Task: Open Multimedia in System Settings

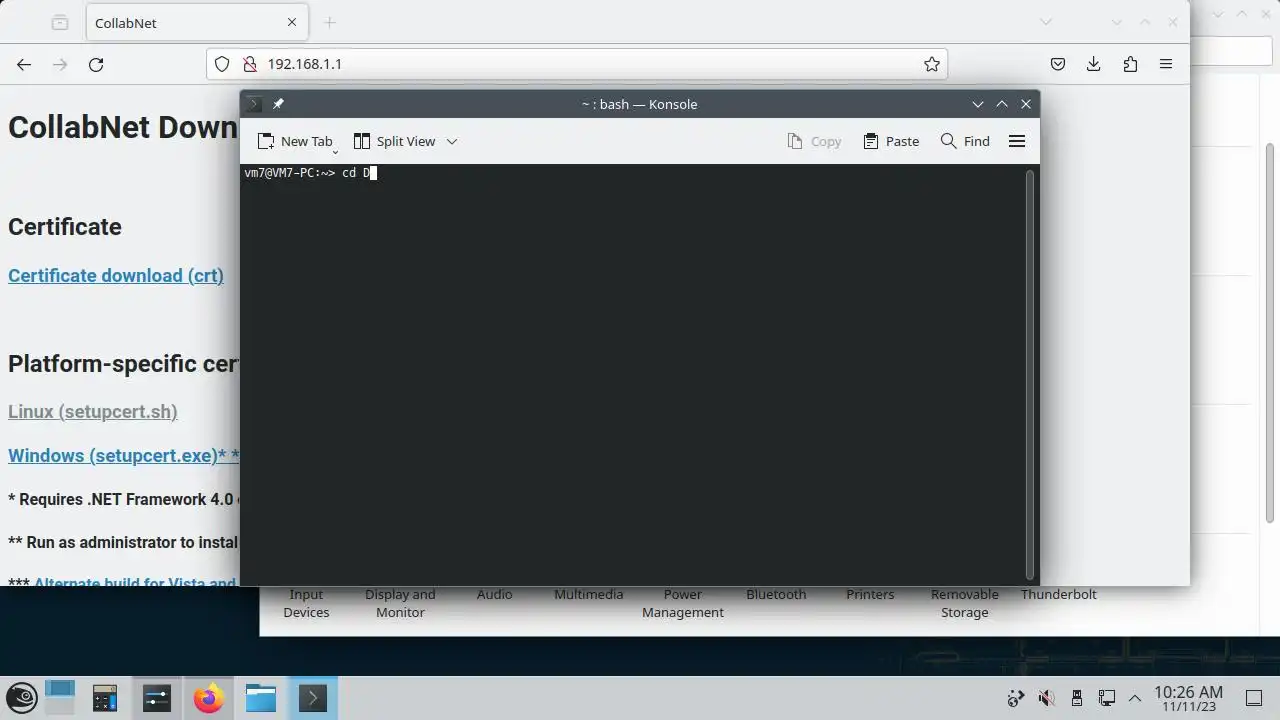Action: click(x=588, y=594)
